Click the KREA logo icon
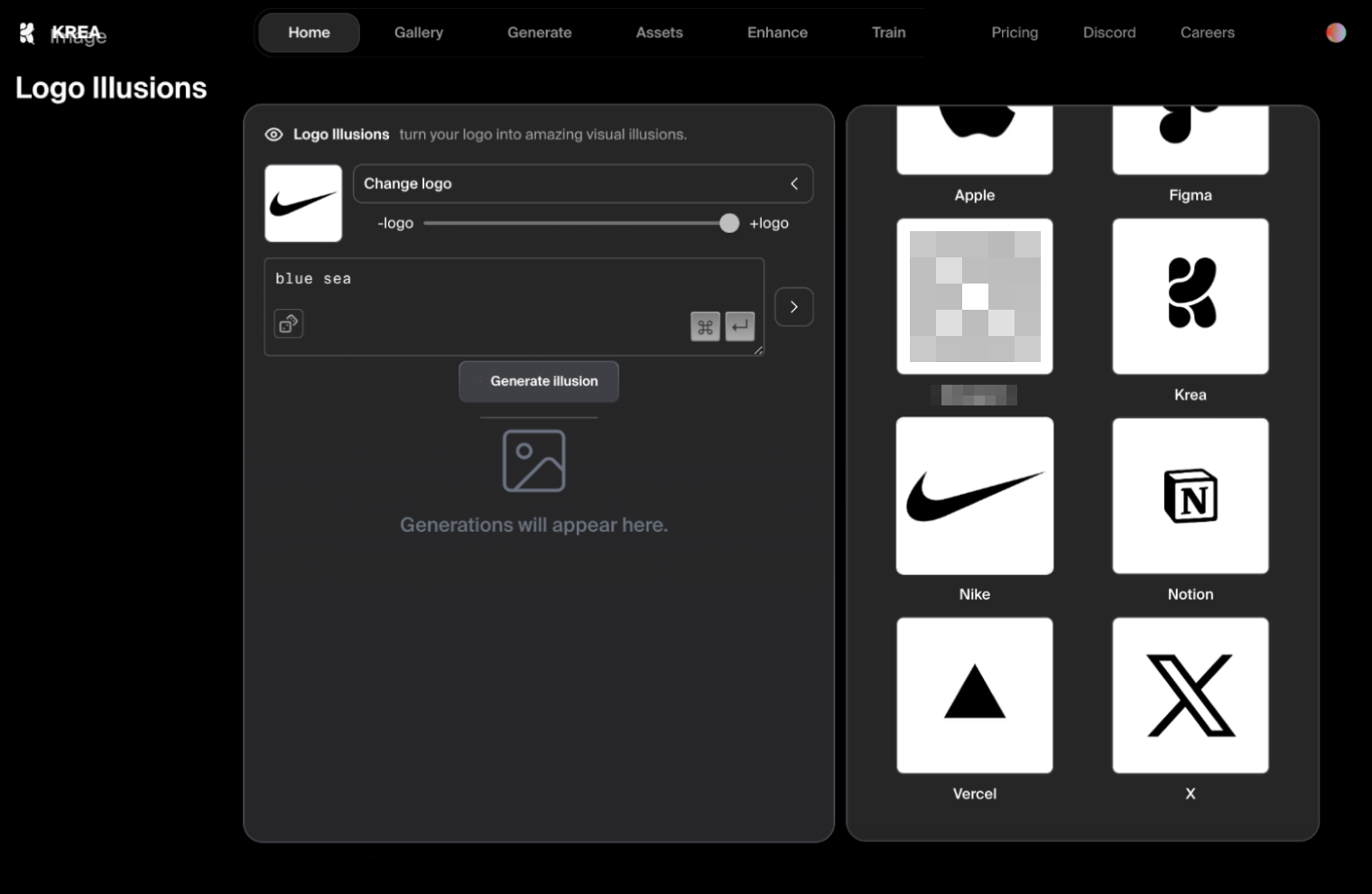 [27, 33]
